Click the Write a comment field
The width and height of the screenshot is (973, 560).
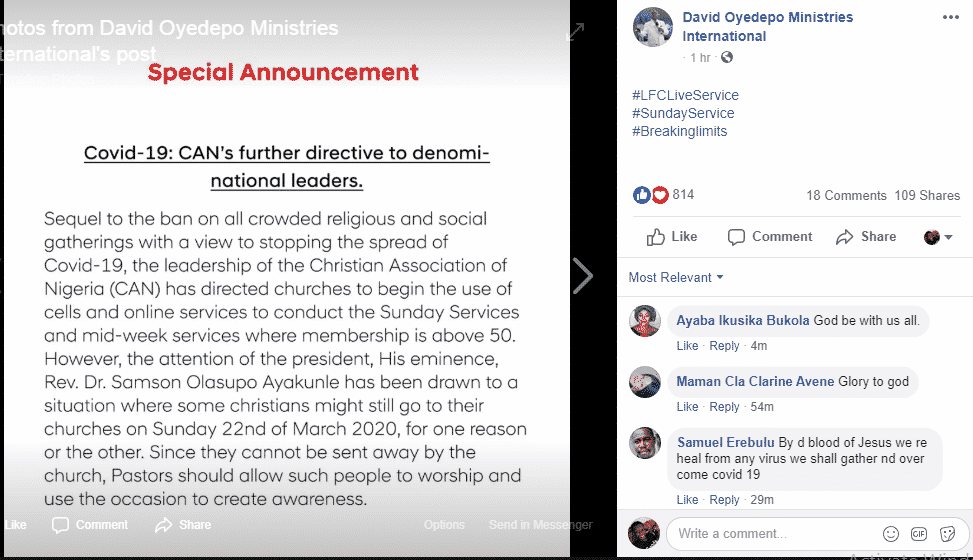click(770, 533)
